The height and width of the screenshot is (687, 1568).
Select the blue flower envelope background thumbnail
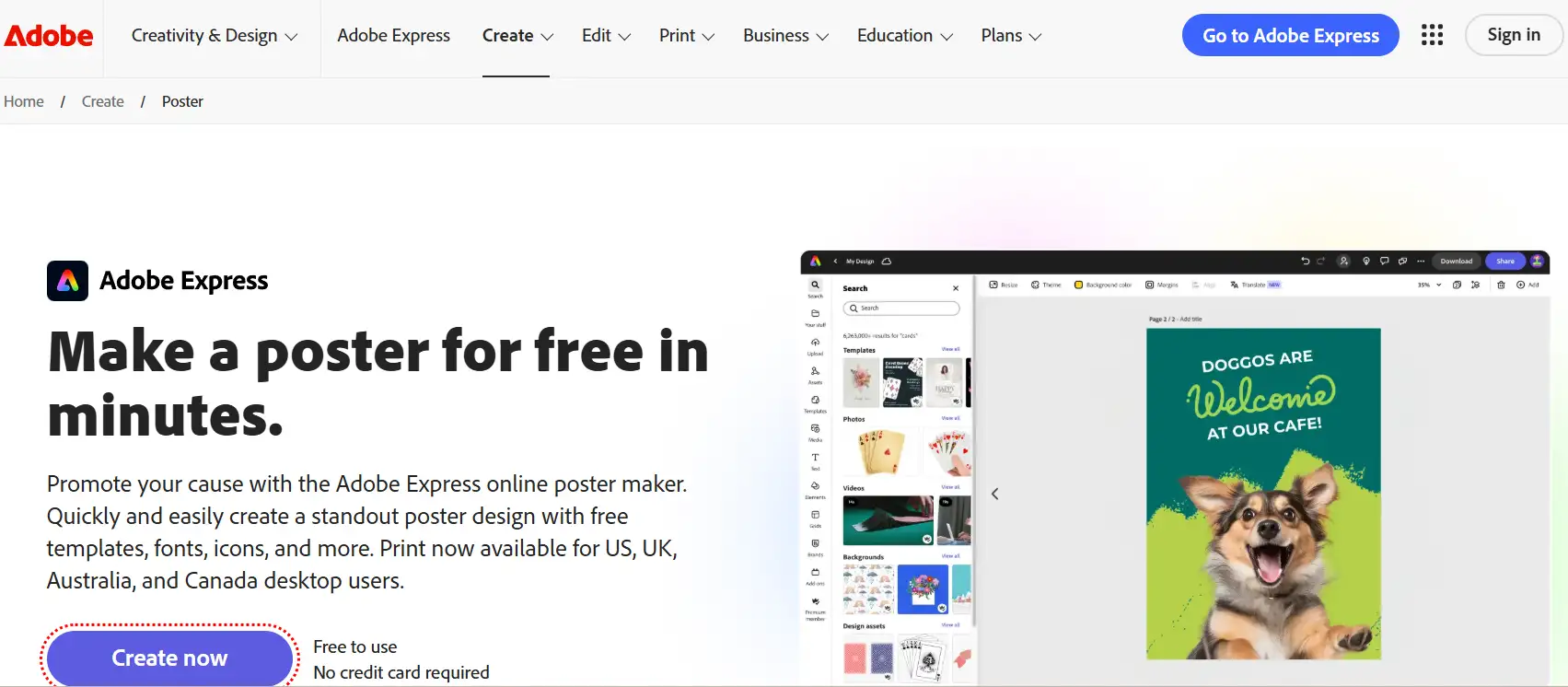(x=923, y=589)
